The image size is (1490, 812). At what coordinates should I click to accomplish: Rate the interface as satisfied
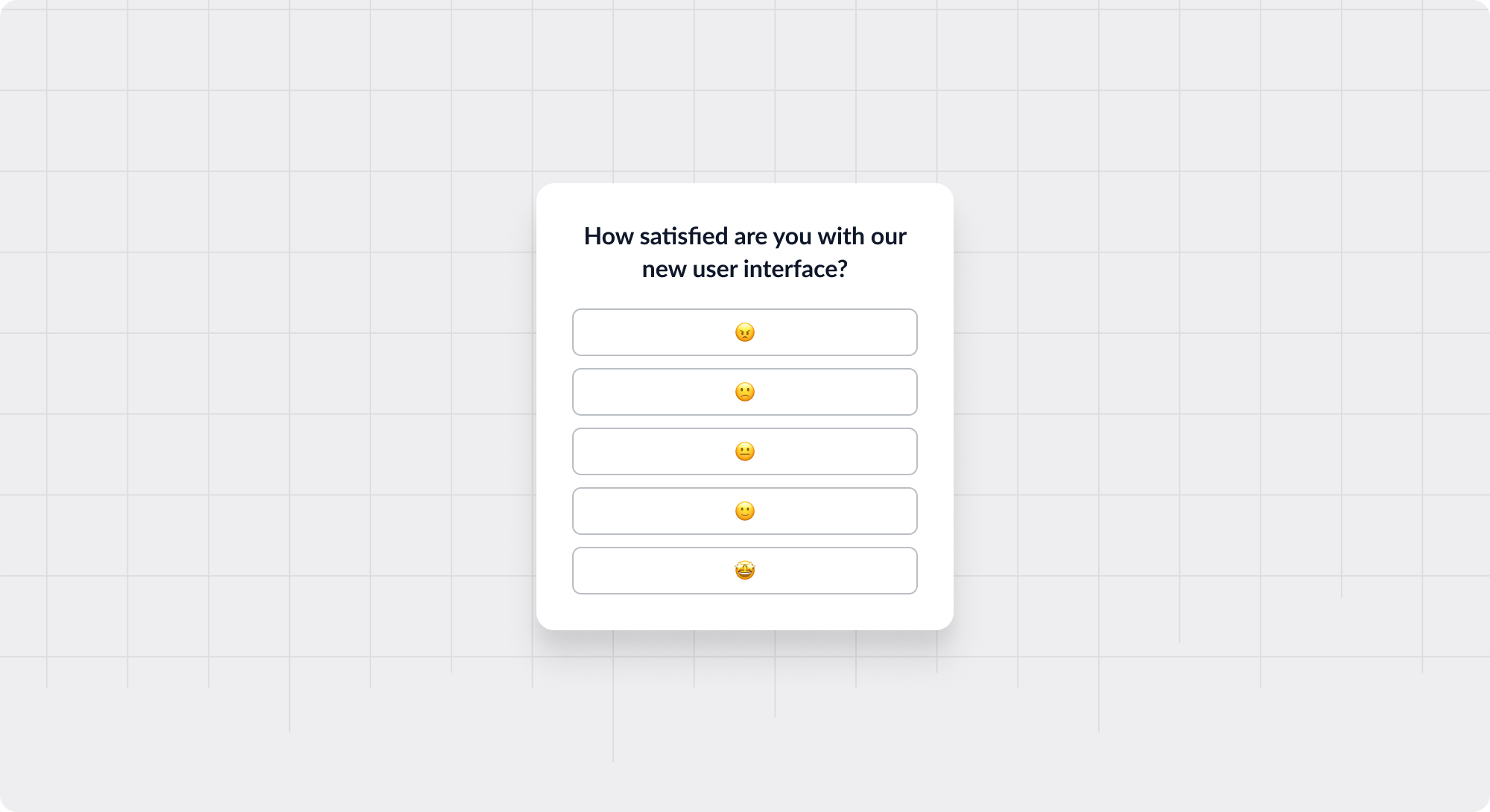(745, 511)
